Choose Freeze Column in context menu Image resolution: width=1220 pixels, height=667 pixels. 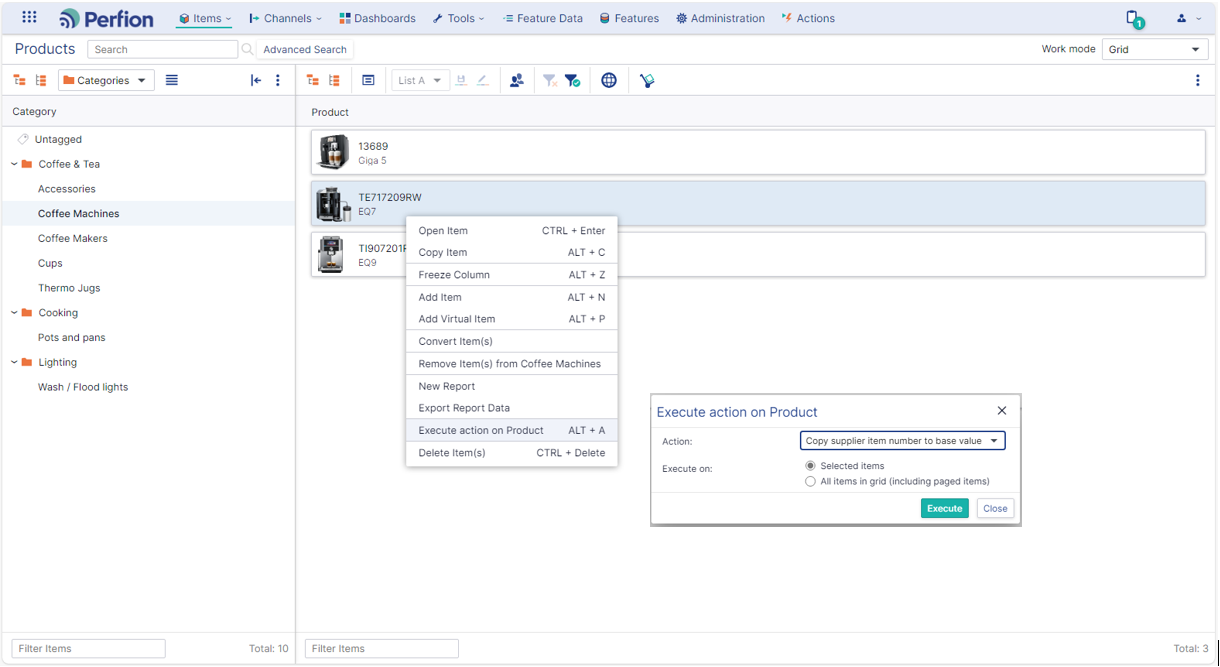[x=512, y=275]
